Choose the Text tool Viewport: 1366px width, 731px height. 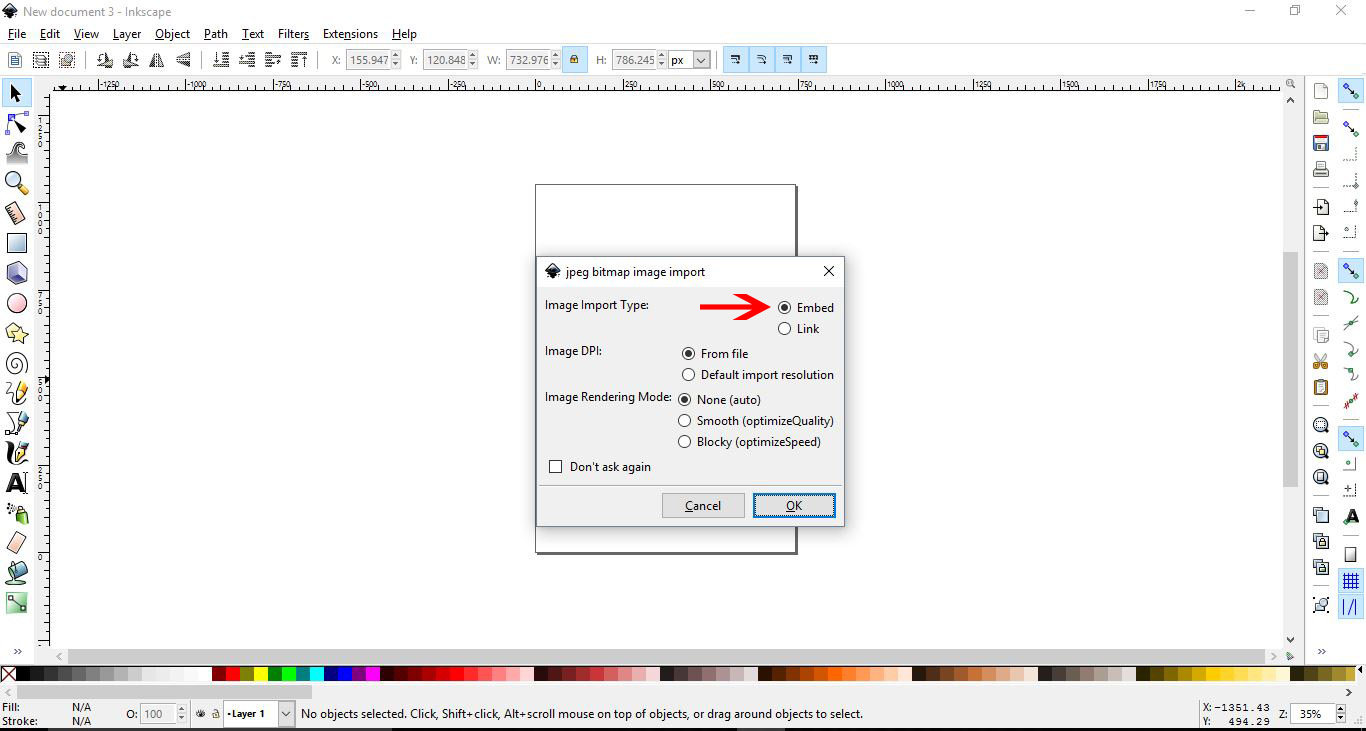click(x=16, y=483)
